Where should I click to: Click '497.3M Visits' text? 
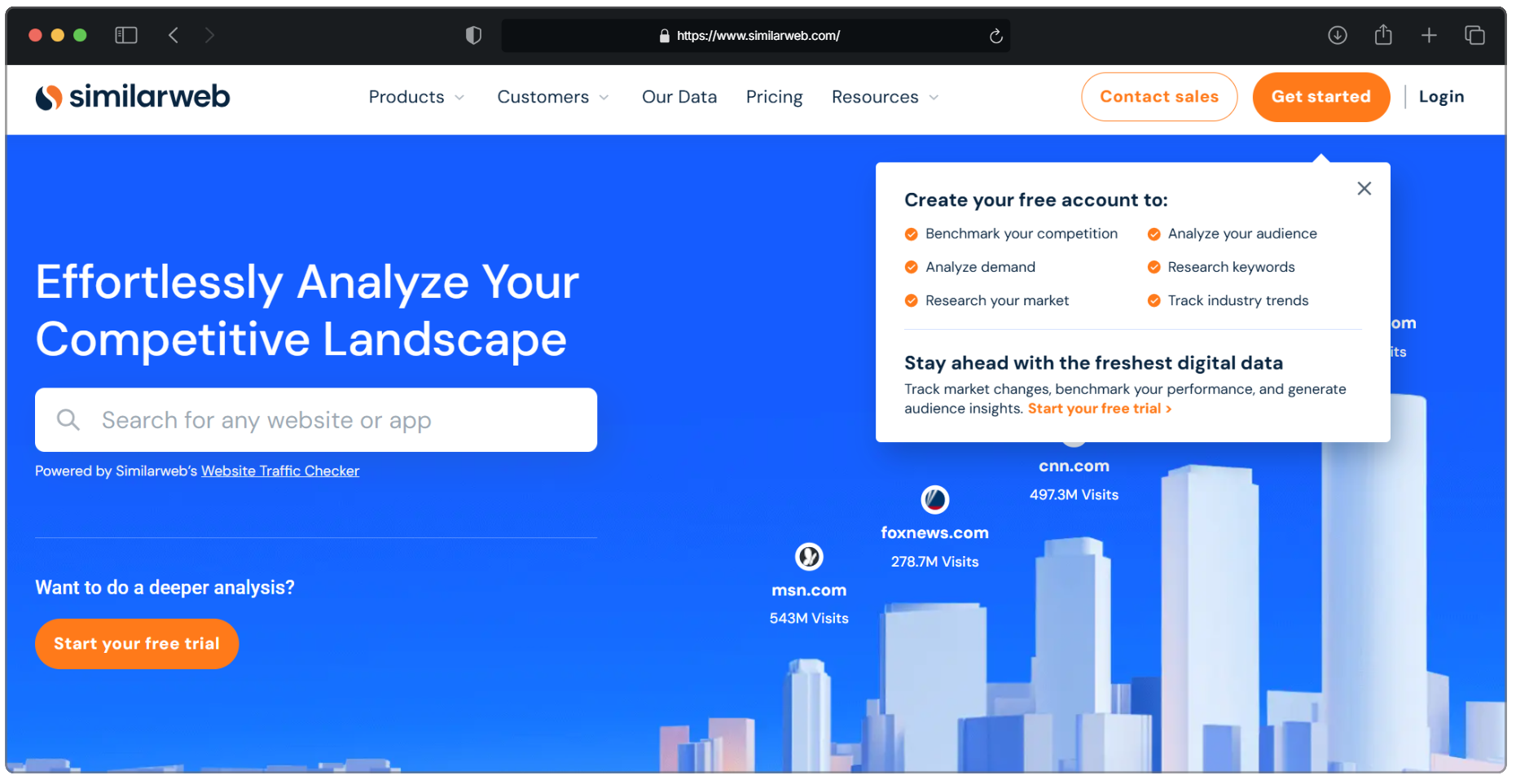(x=1074, y=495)
